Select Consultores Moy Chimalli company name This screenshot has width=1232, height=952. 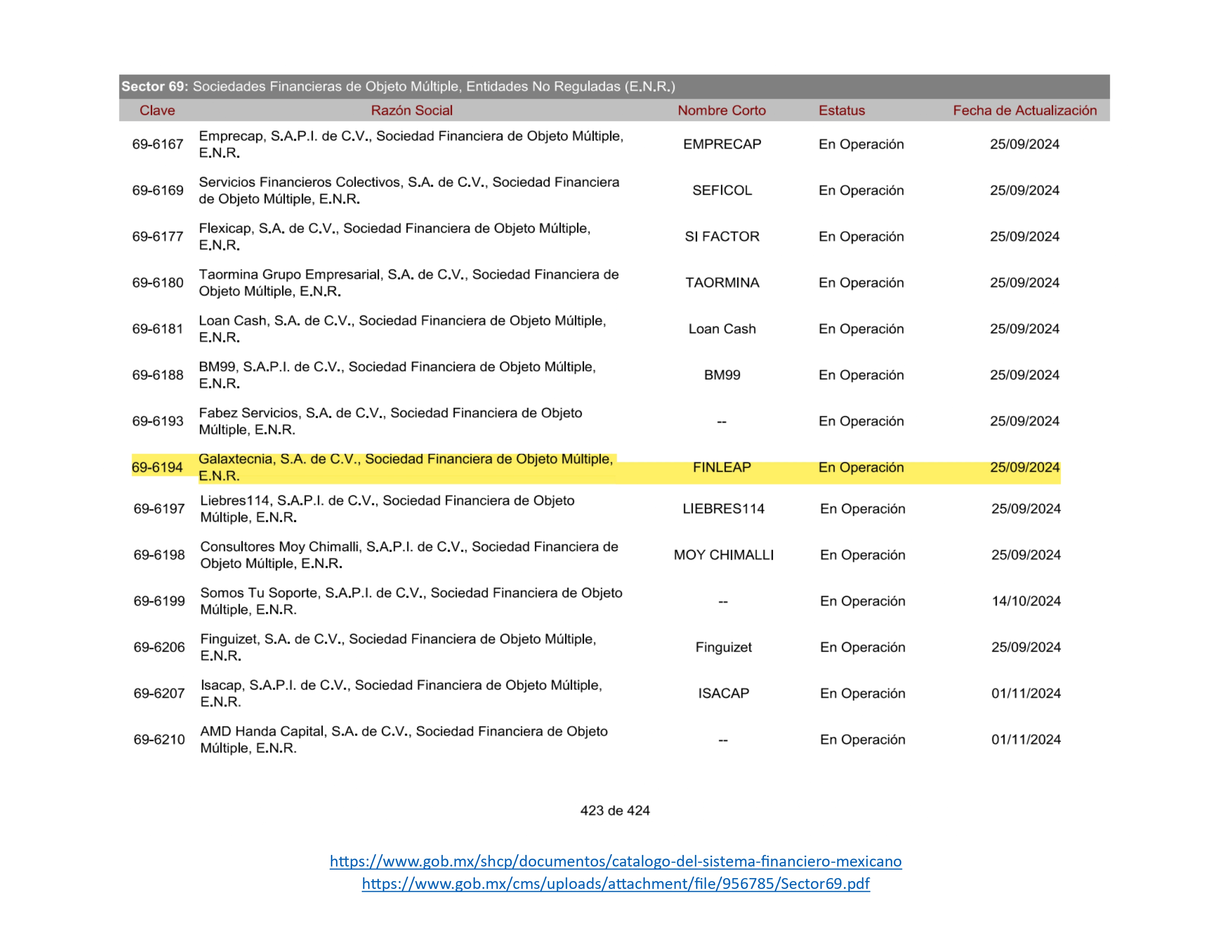pyautogui.click(x=410, y=556)
